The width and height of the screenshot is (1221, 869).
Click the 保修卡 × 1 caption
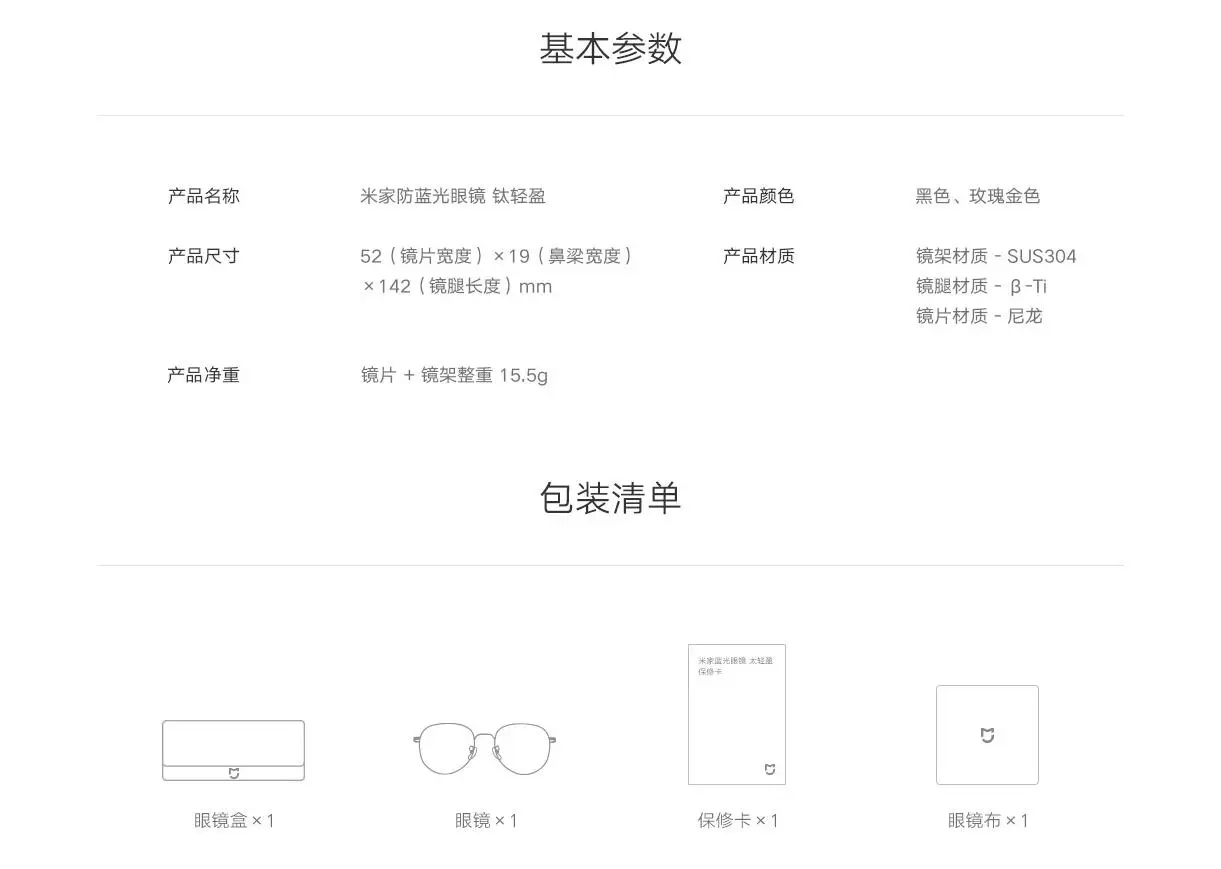[738, 820]
